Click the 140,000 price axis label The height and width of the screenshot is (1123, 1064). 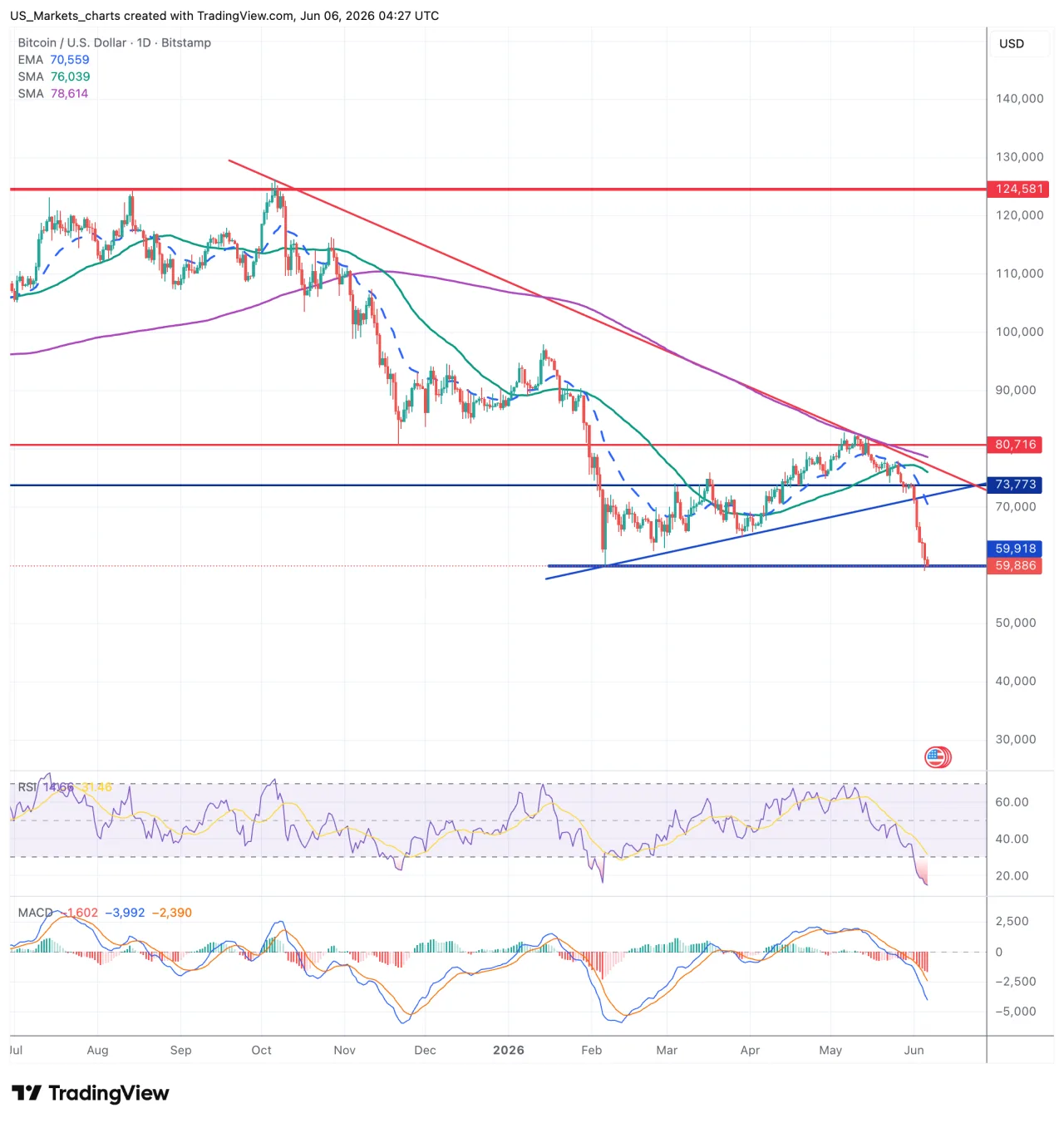point(1020,98)
